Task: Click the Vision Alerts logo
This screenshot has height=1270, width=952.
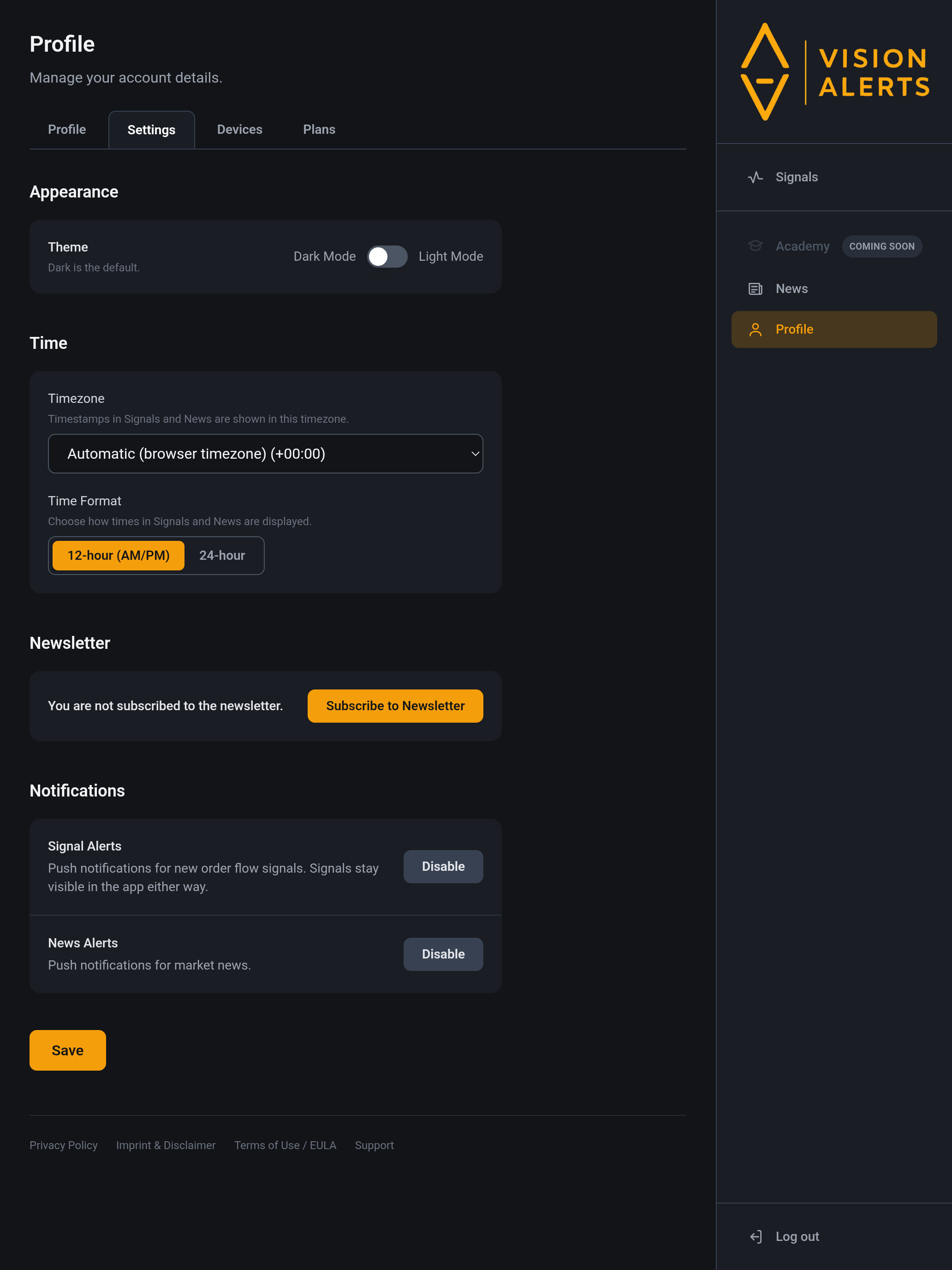Action: (x=834, y=72)
